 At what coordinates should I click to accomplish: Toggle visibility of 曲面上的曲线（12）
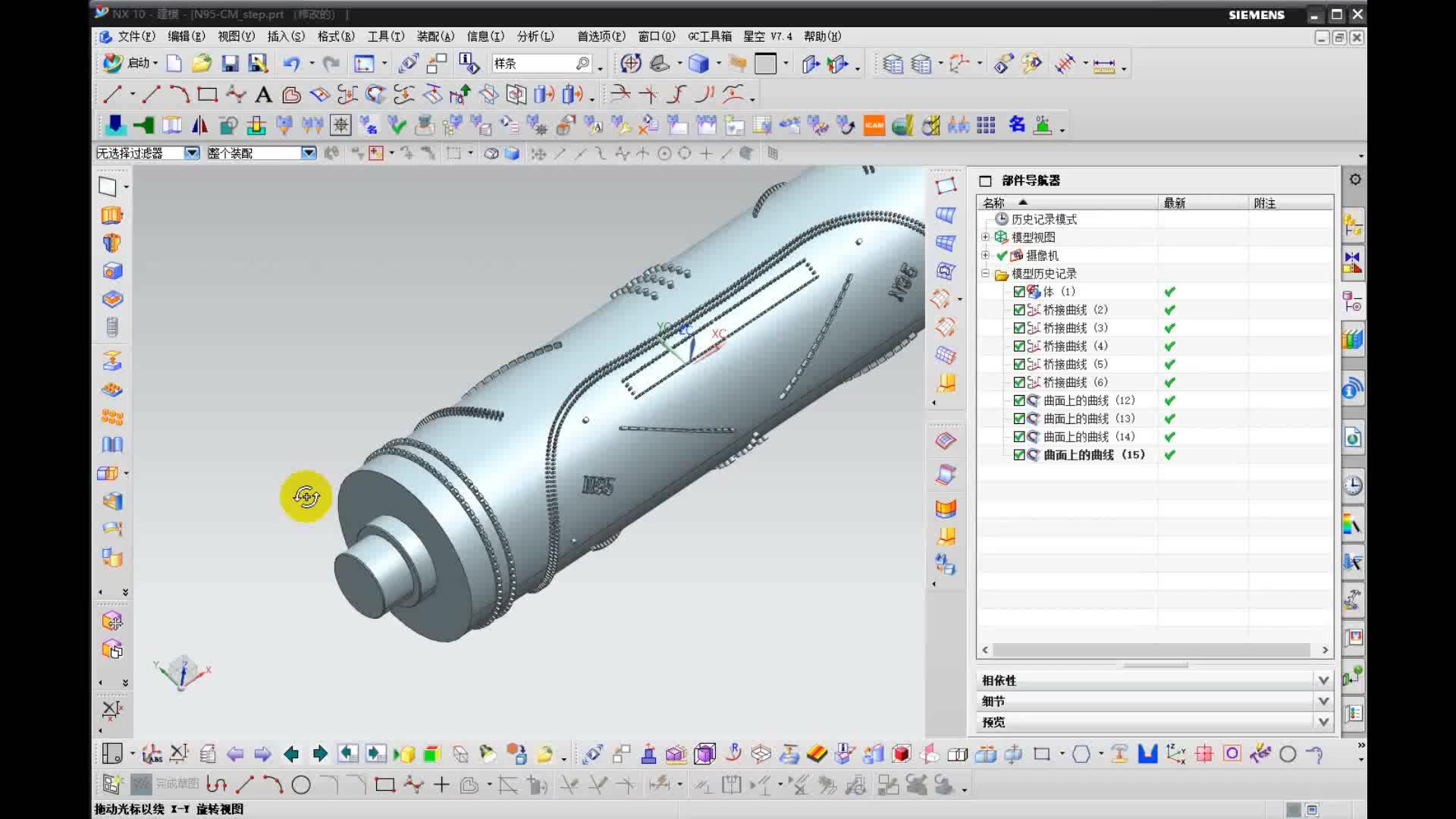pos(1019,400)
